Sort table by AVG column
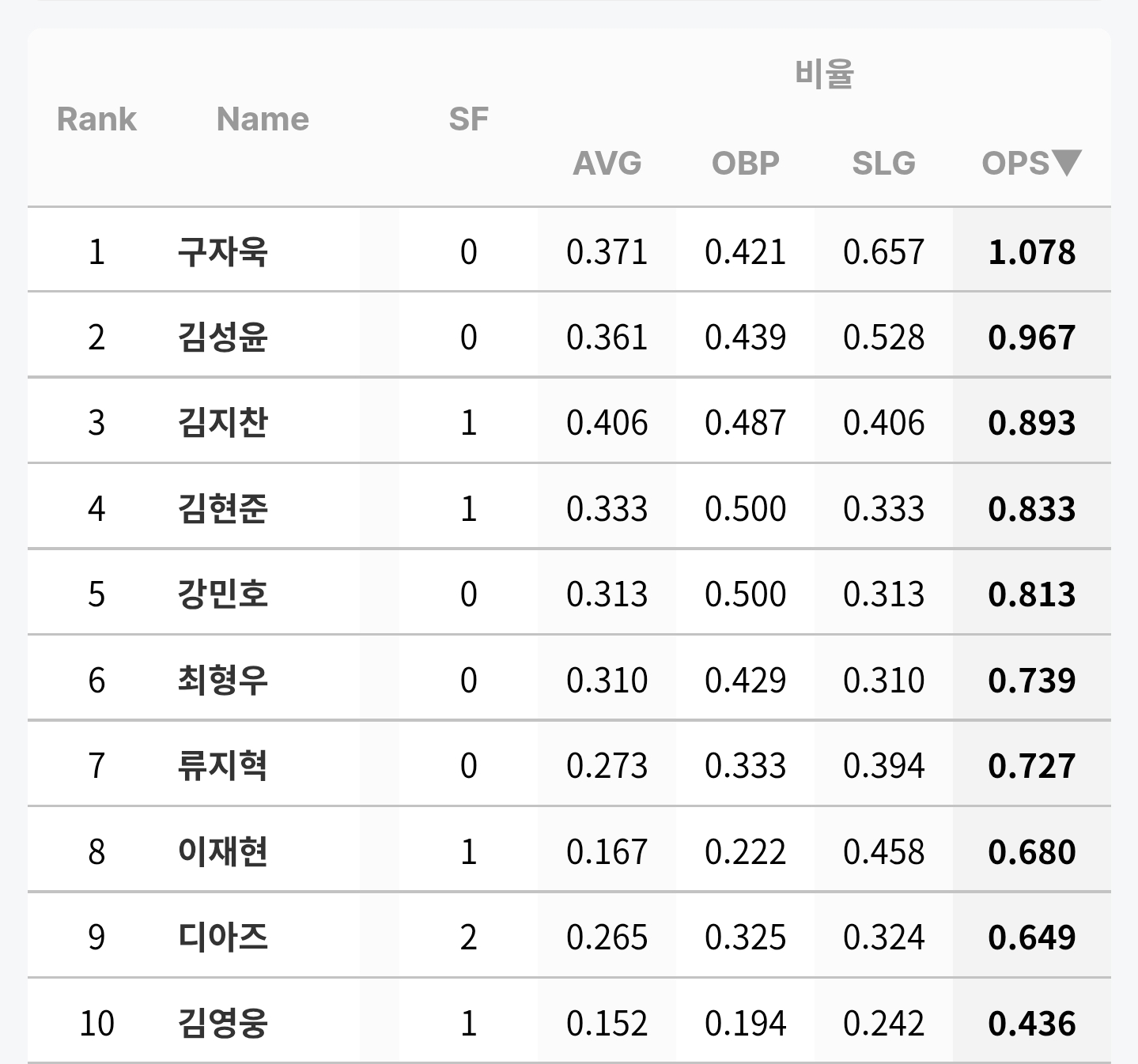 (607, 163)
